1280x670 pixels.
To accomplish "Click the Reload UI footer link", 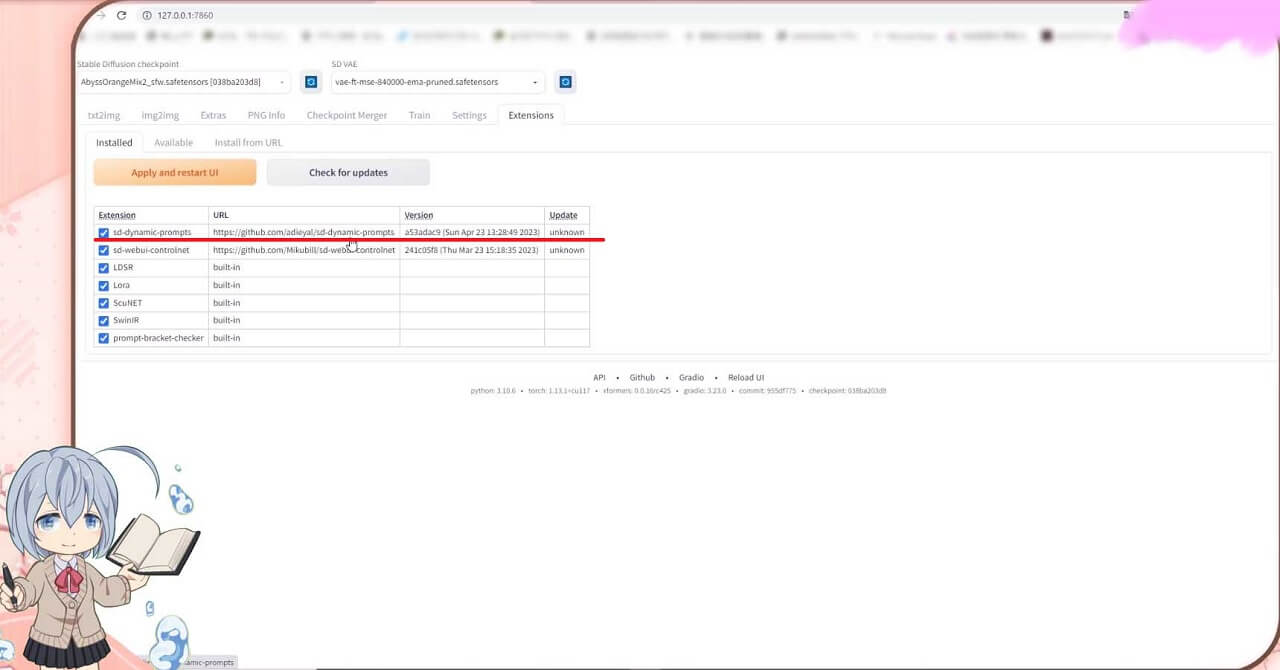I will 746,377.
